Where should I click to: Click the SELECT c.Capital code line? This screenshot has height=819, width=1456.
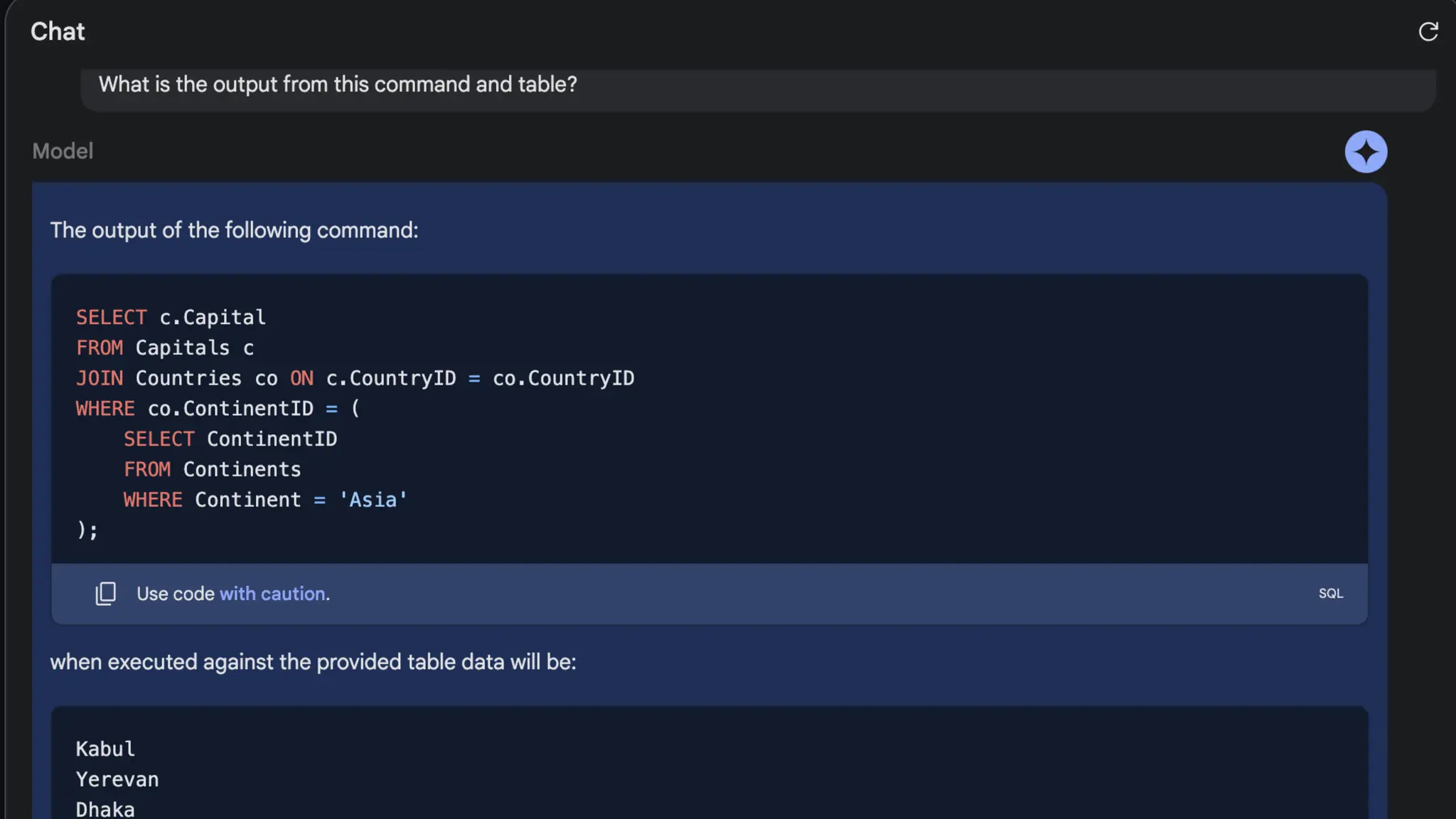click(171, 317)
